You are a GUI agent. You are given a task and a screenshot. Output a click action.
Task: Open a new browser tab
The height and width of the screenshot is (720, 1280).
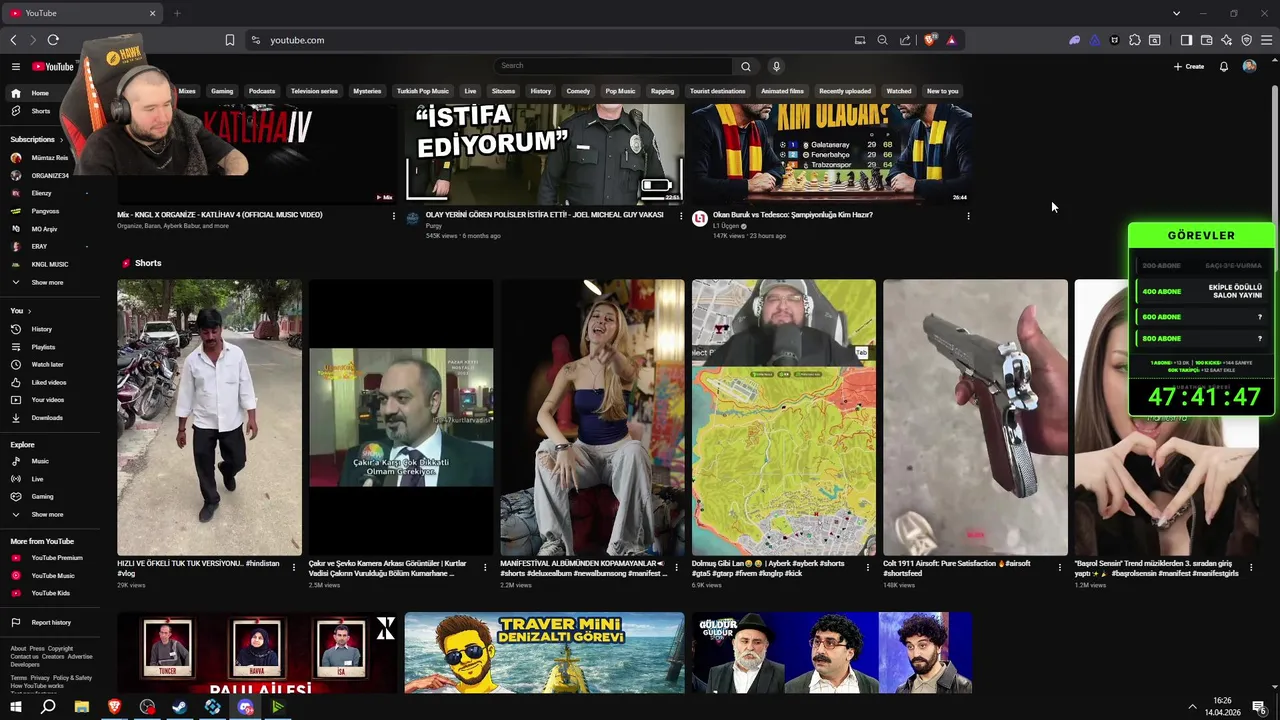tap(177, 13)
